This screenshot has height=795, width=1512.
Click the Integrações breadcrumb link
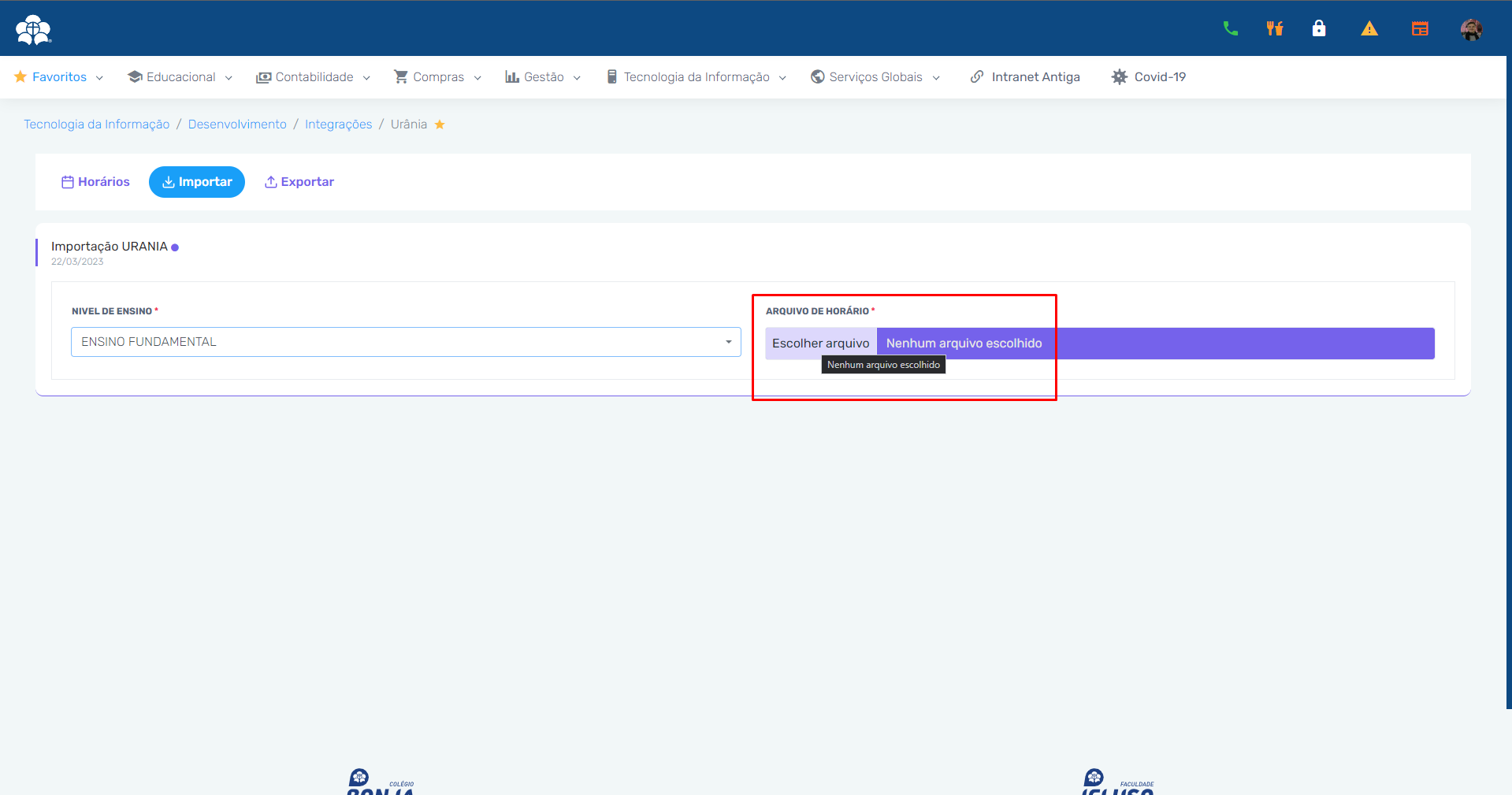coord(338,124)
